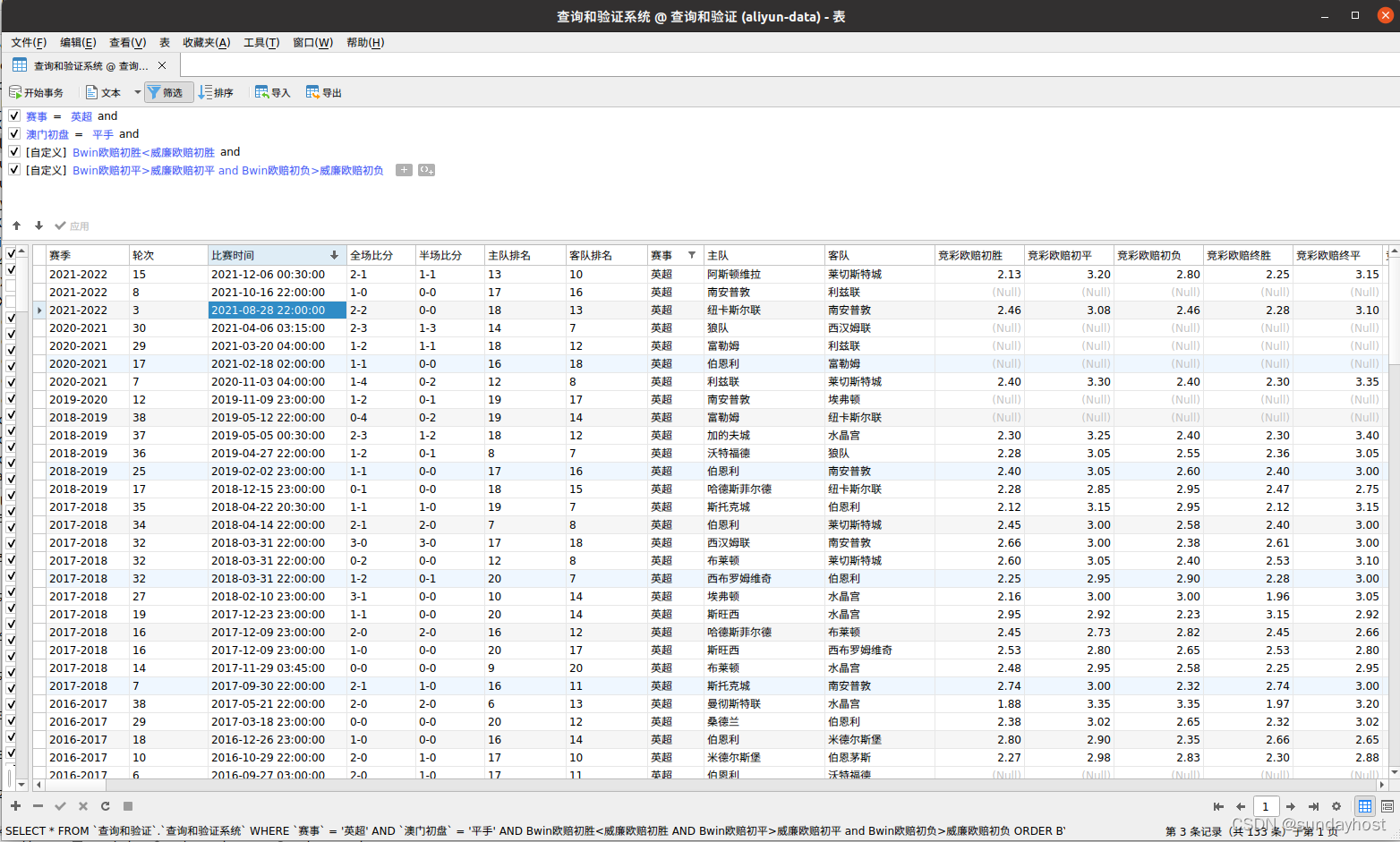Select cell 2021-08-28 22:00:00
This screenshot has height=842, width=1400.
[x=277, y=310]
